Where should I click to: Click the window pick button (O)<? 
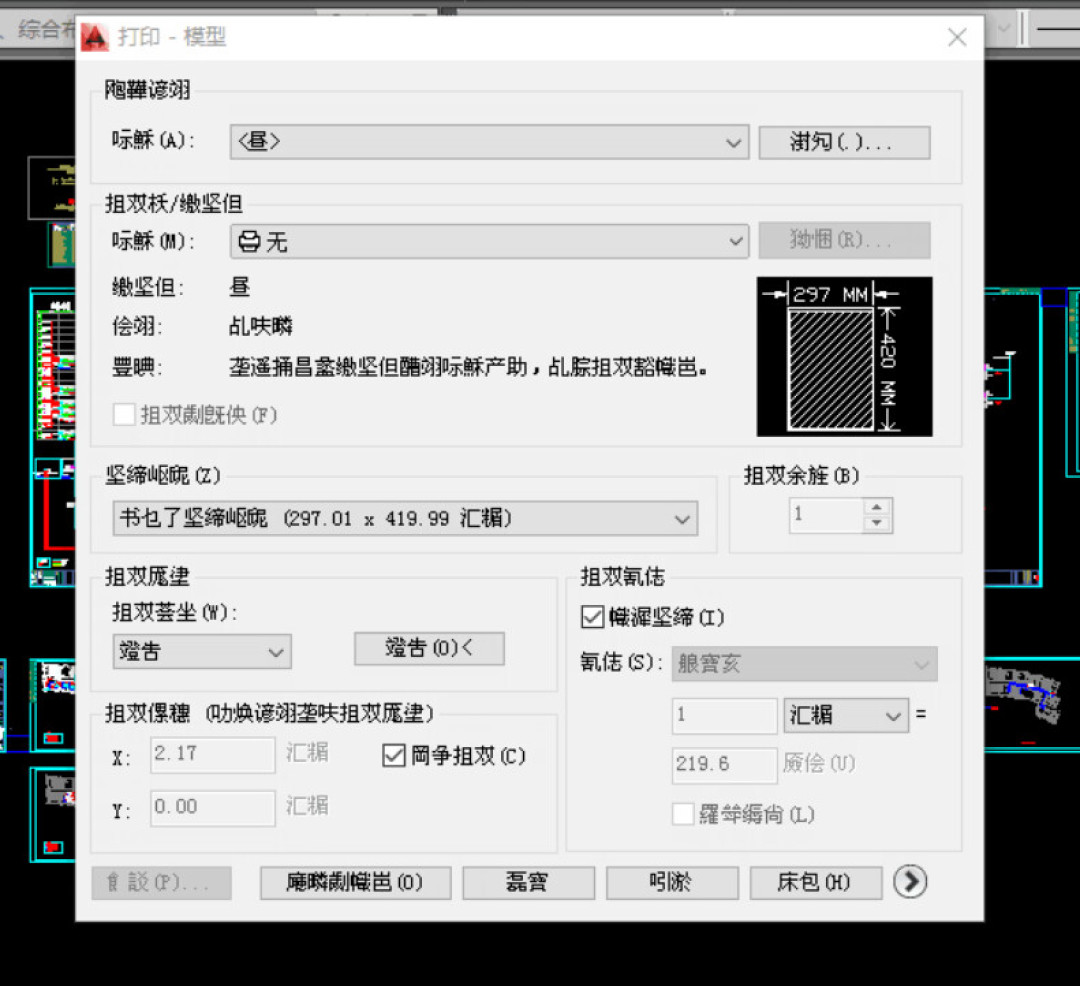click(x=429, y=649)
